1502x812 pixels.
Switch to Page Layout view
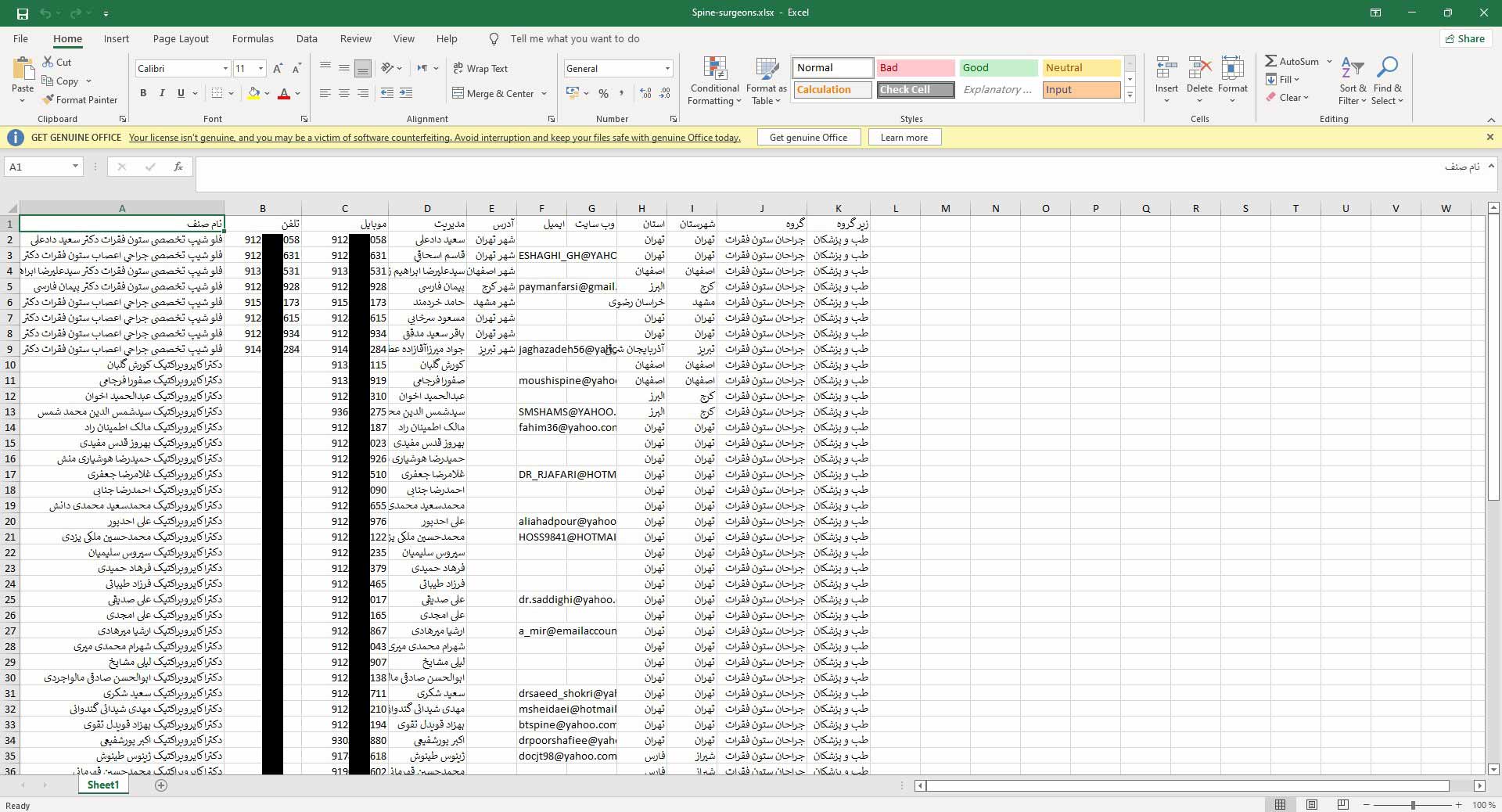coord(1312,805)
